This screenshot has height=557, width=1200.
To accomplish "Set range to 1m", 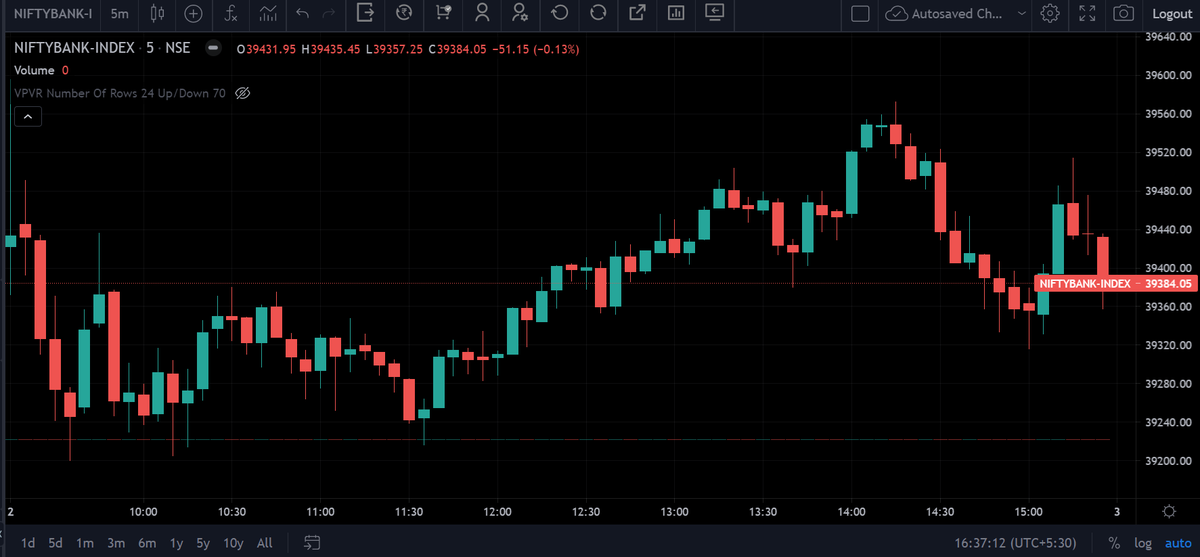I will click(x=85, y=543).
